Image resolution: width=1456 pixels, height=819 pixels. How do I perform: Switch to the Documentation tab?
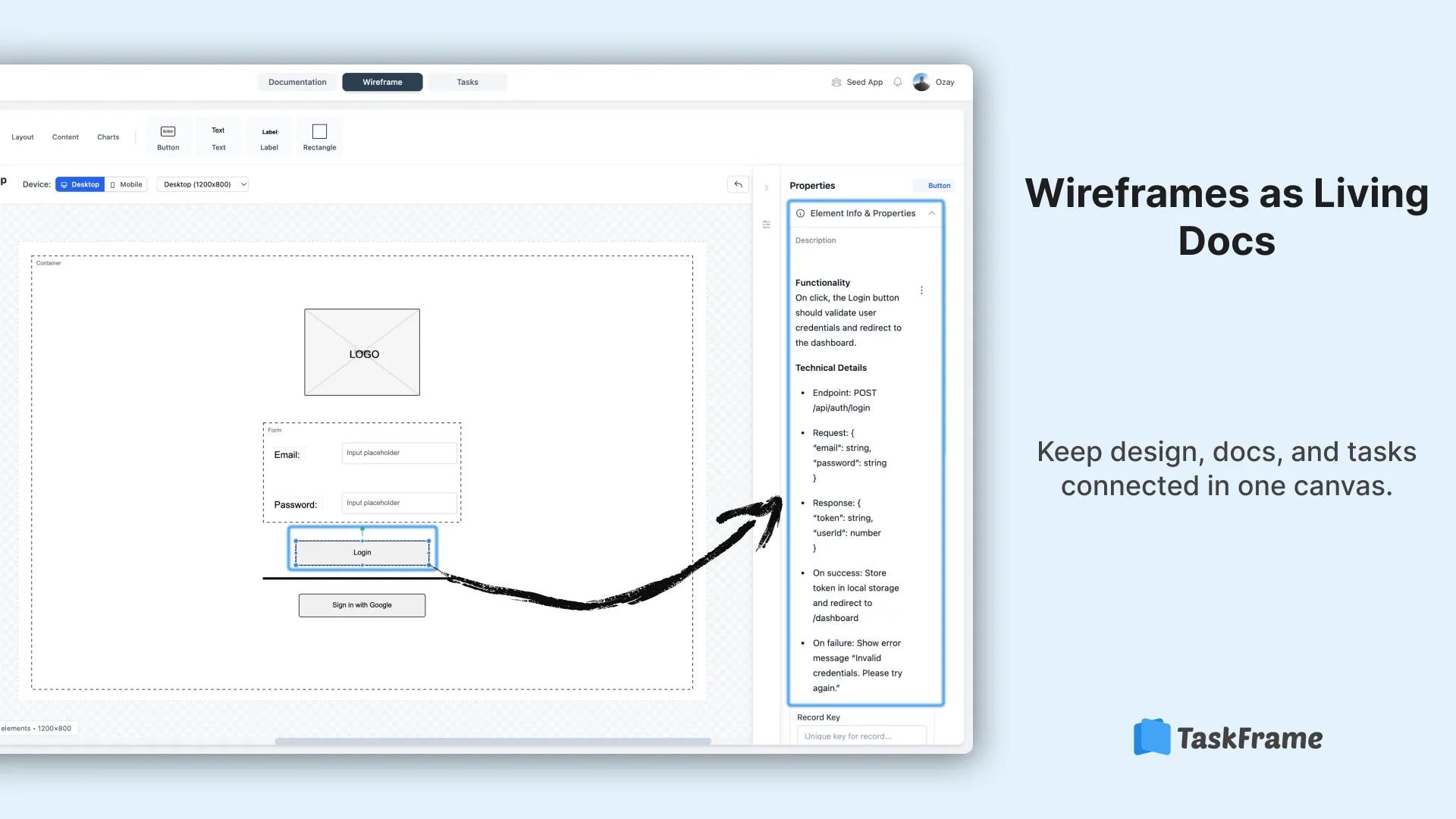(297, 82)
